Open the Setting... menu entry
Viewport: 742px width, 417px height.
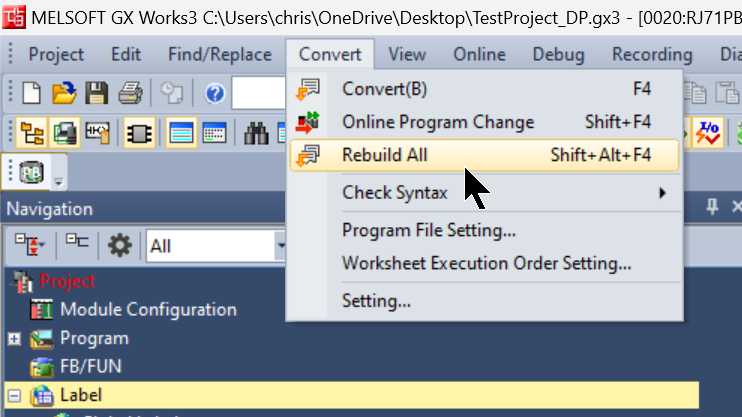click(x=485, y=301)
